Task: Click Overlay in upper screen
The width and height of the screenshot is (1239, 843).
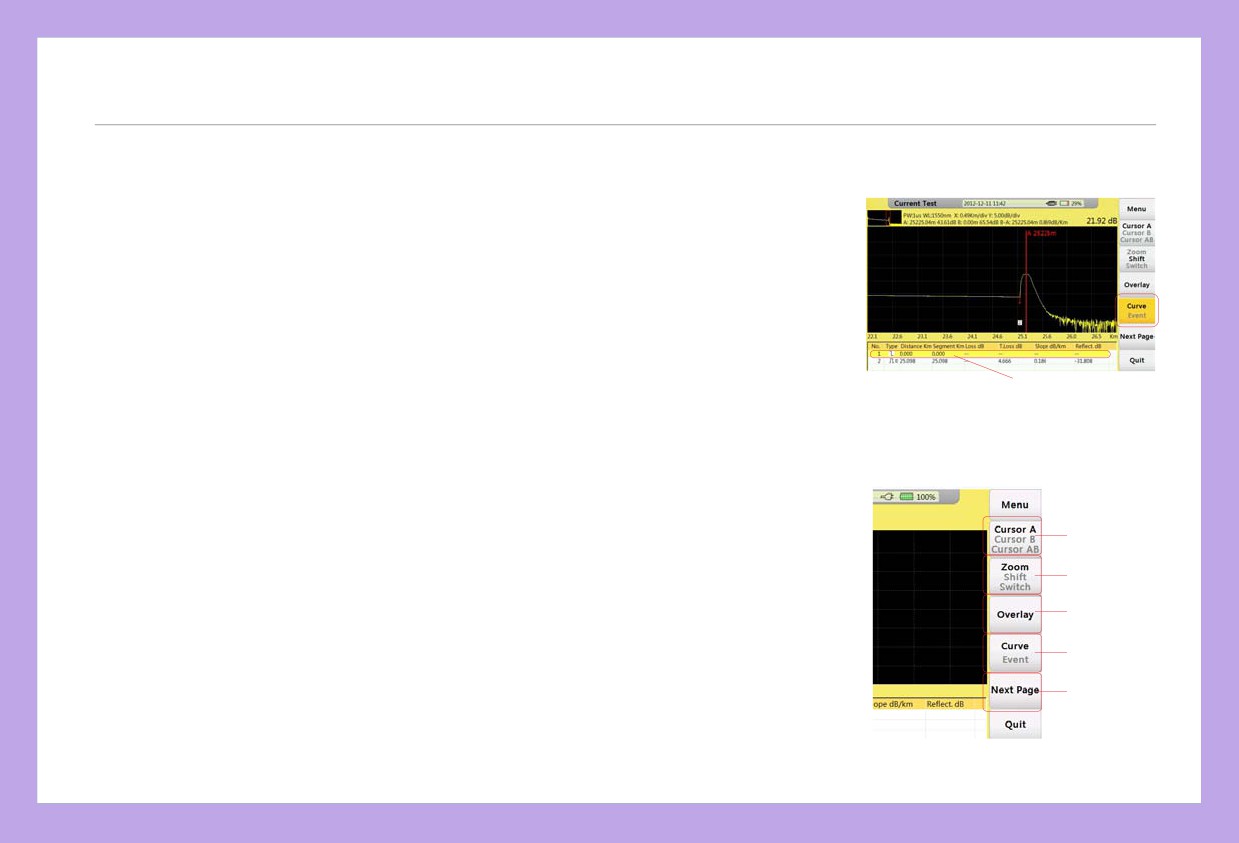Action: pos(1136,285)
